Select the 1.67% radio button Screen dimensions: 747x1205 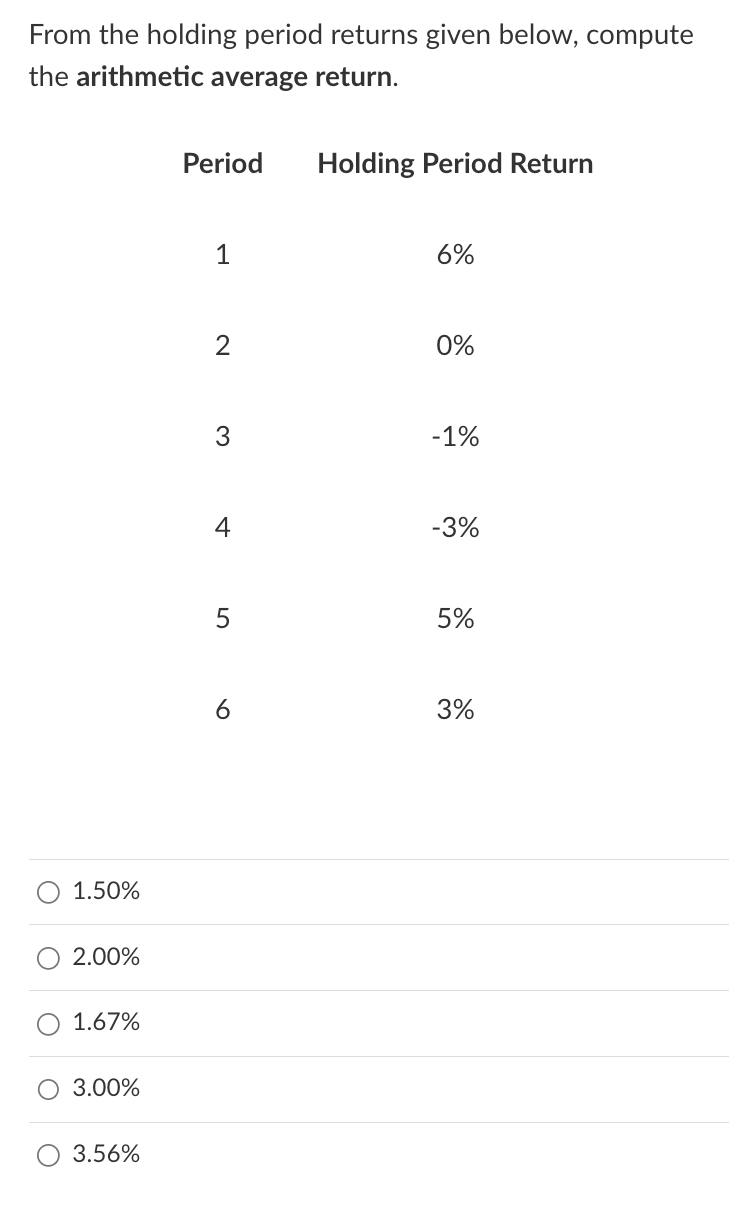(48, 1023)
